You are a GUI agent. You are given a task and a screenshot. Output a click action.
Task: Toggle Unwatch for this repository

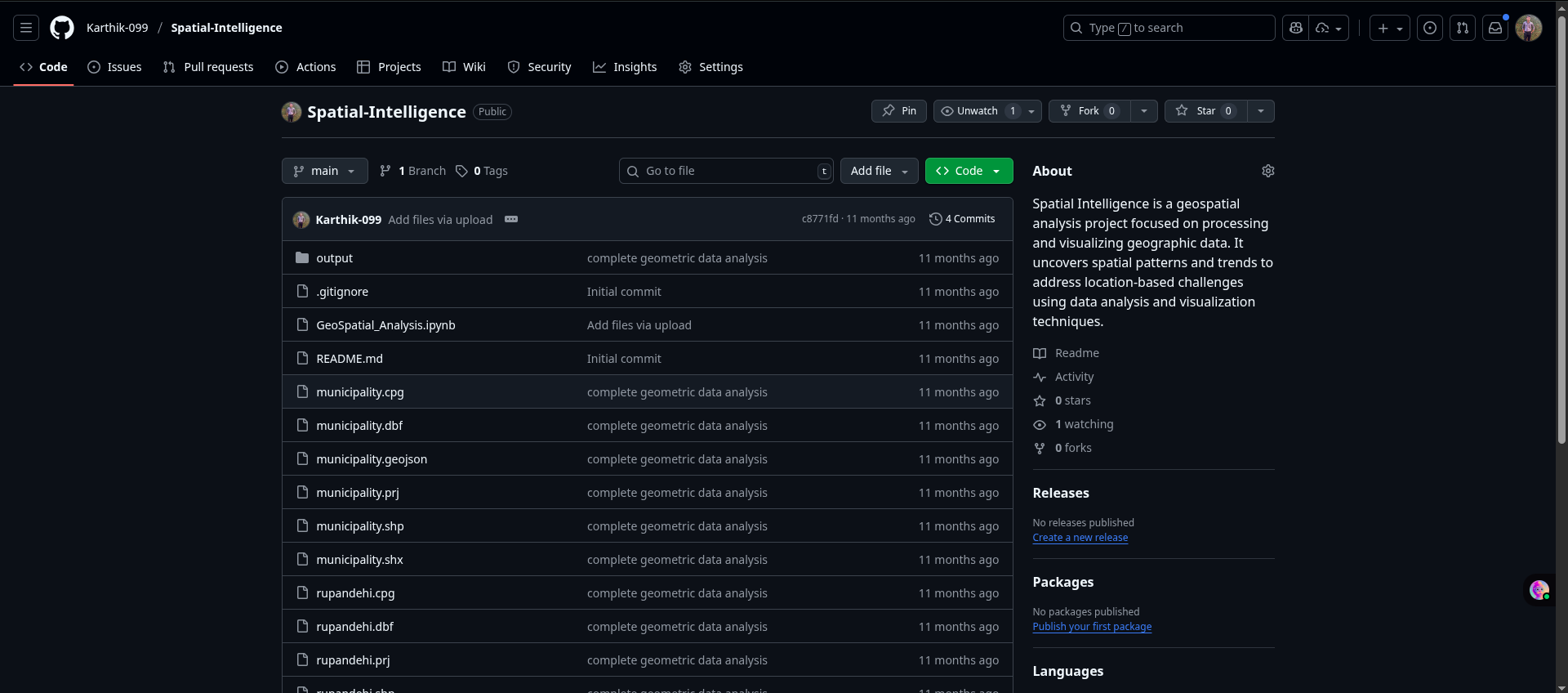click(977, 111)
